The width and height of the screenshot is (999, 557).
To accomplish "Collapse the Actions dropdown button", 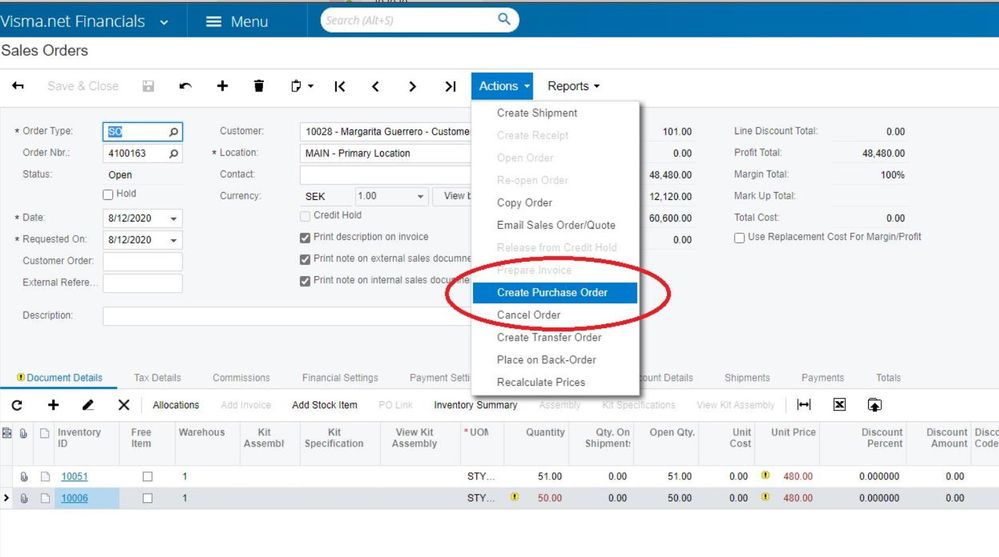I will click(x=502, y=86).
